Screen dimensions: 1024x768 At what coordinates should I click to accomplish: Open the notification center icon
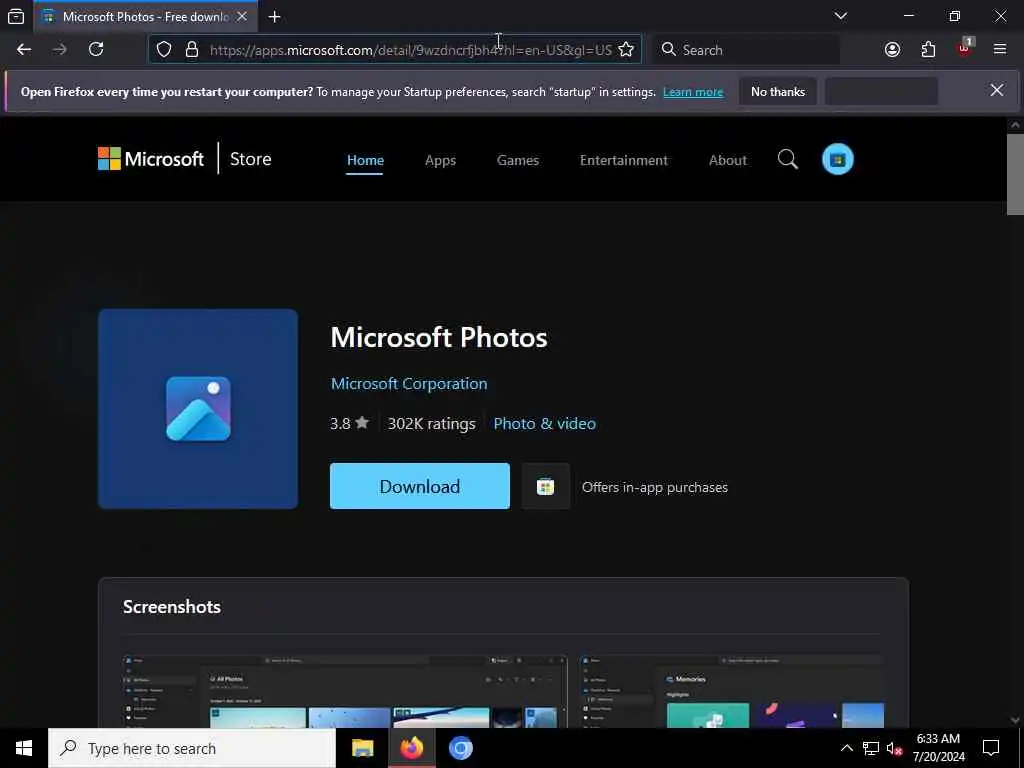(x=991, y=748)
